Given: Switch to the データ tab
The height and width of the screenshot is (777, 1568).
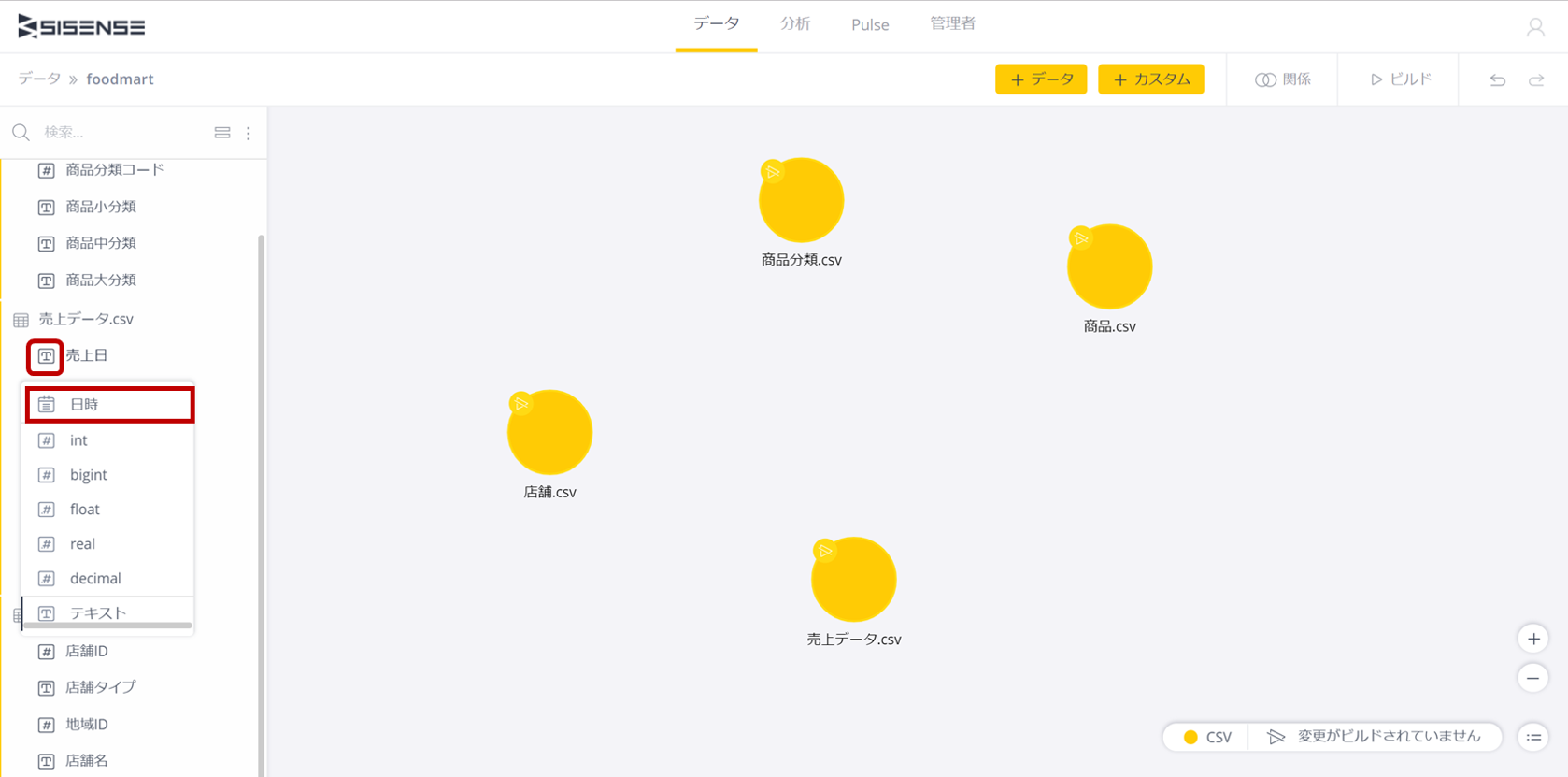Looking at the screenshot, I should [717, 24].
